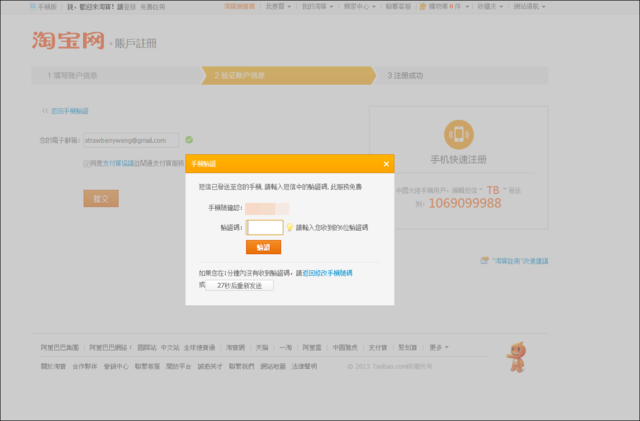Open the 聯繫我們 footer link
This screenshot has width=640, height=421.
pyautogui.click(x=242, y=366)
